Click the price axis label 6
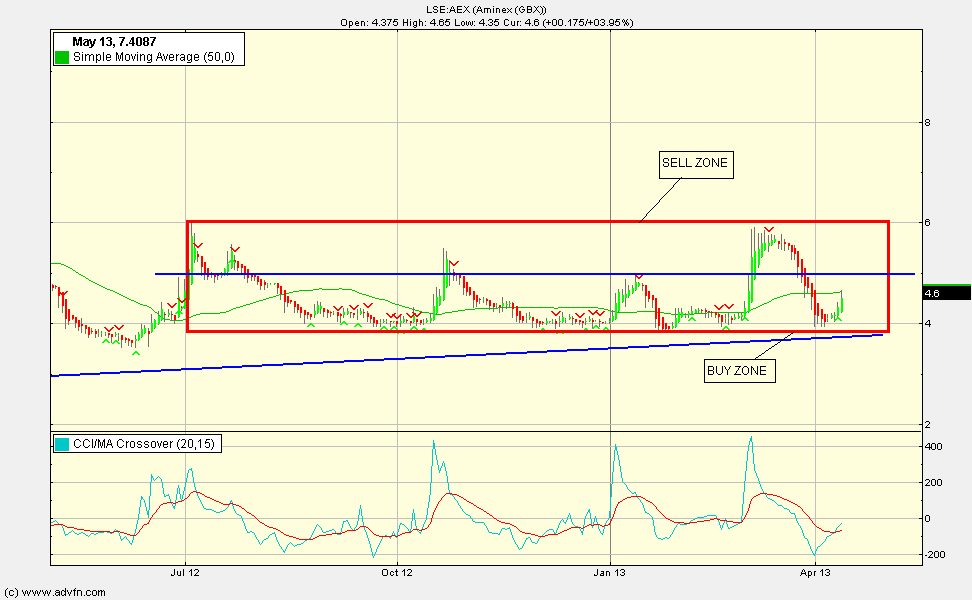The width and height of the screenshot is (972, 600). click(x=928, y=222)
